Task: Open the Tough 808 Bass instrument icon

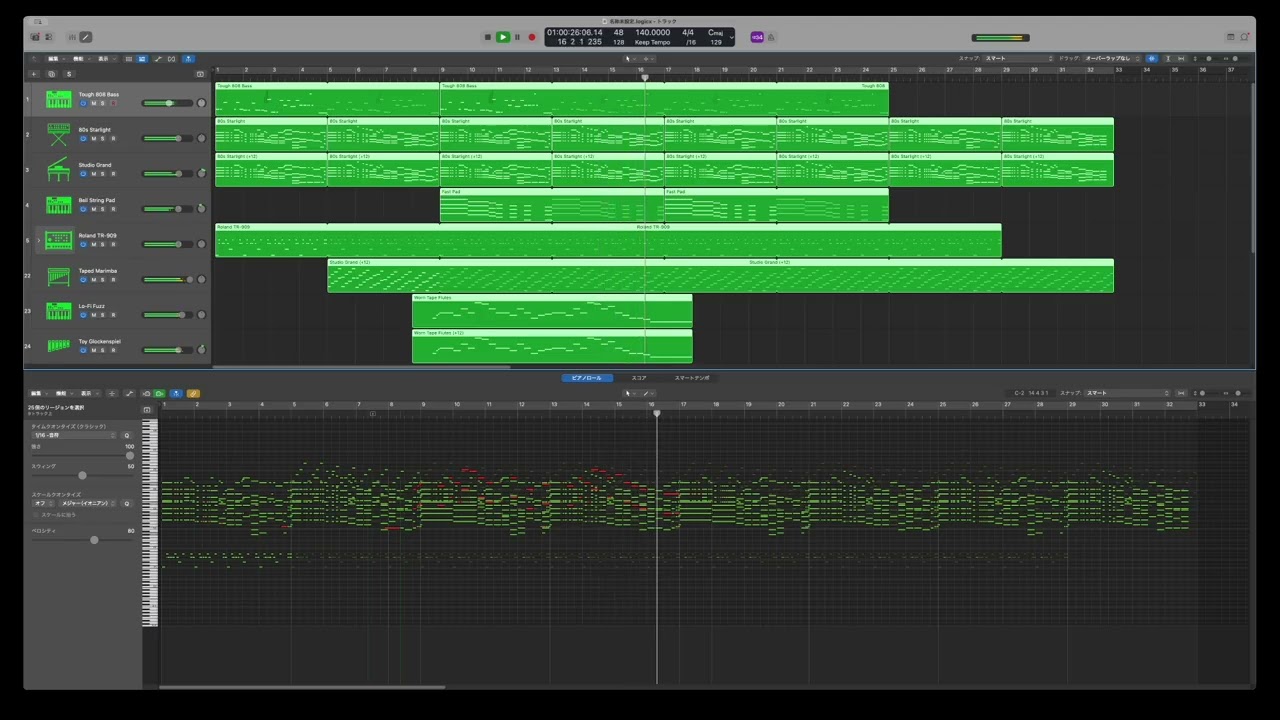Action: pyautogui.click(x=59, y=99)
